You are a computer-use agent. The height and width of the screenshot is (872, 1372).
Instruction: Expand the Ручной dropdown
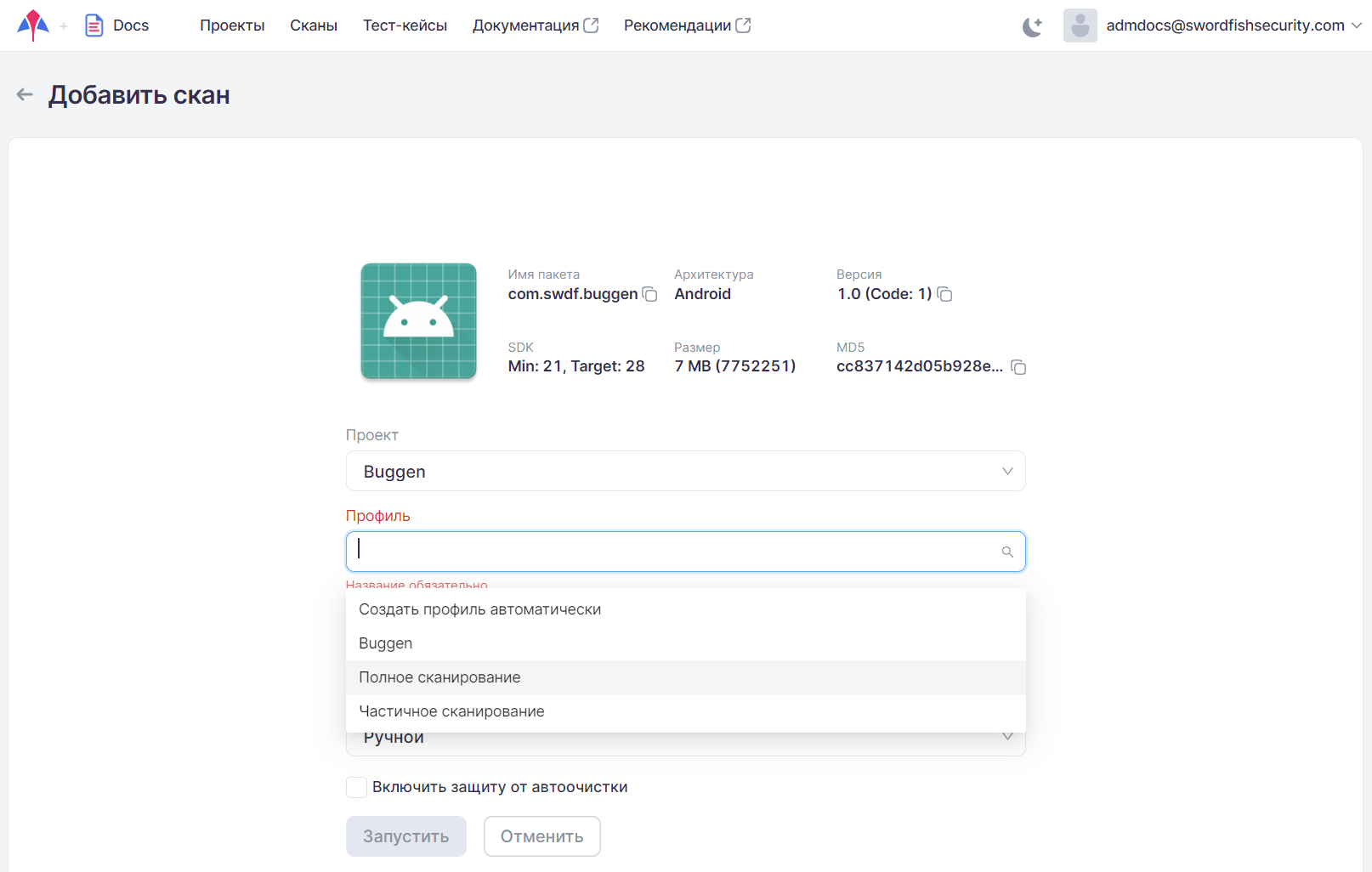pyautogui.click(x=1007, y=738)
